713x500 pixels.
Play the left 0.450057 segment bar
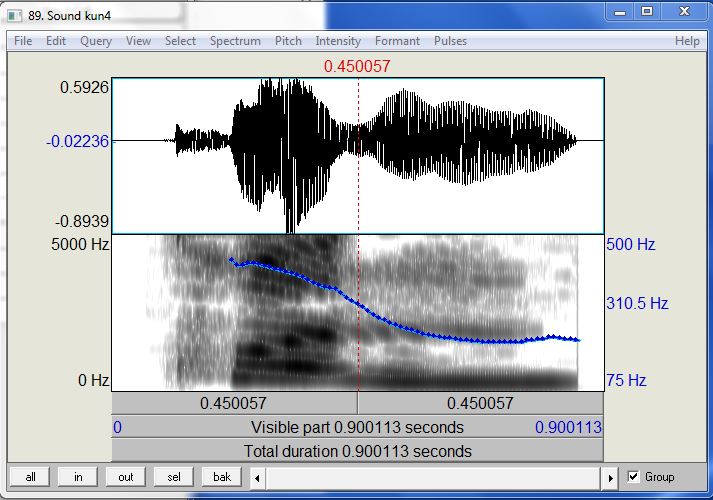click(234, 403)
